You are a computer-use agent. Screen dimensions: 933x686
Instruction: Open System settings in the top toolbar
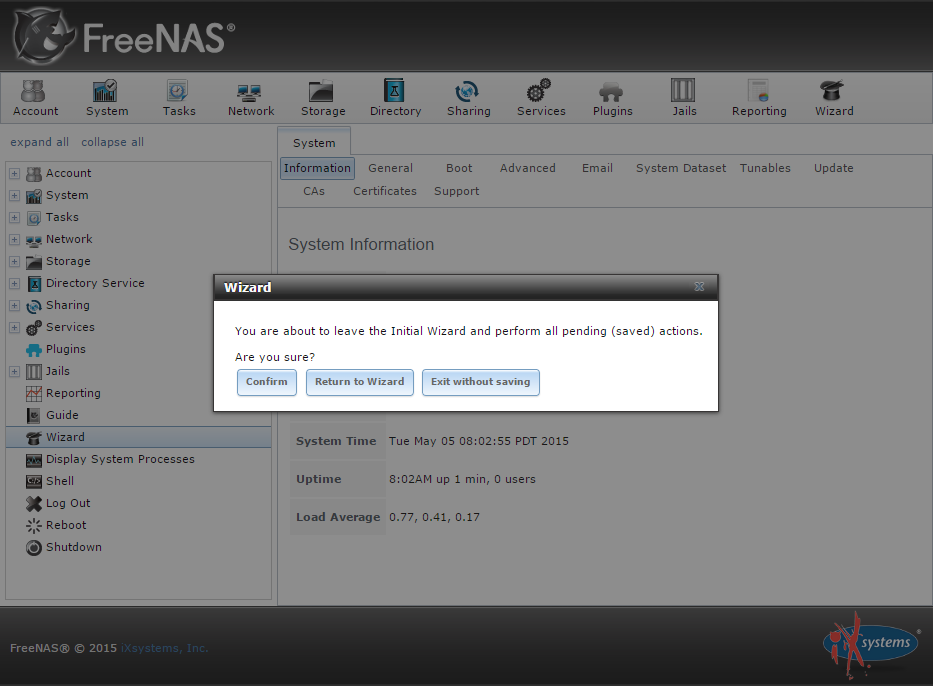pos(107,98)
